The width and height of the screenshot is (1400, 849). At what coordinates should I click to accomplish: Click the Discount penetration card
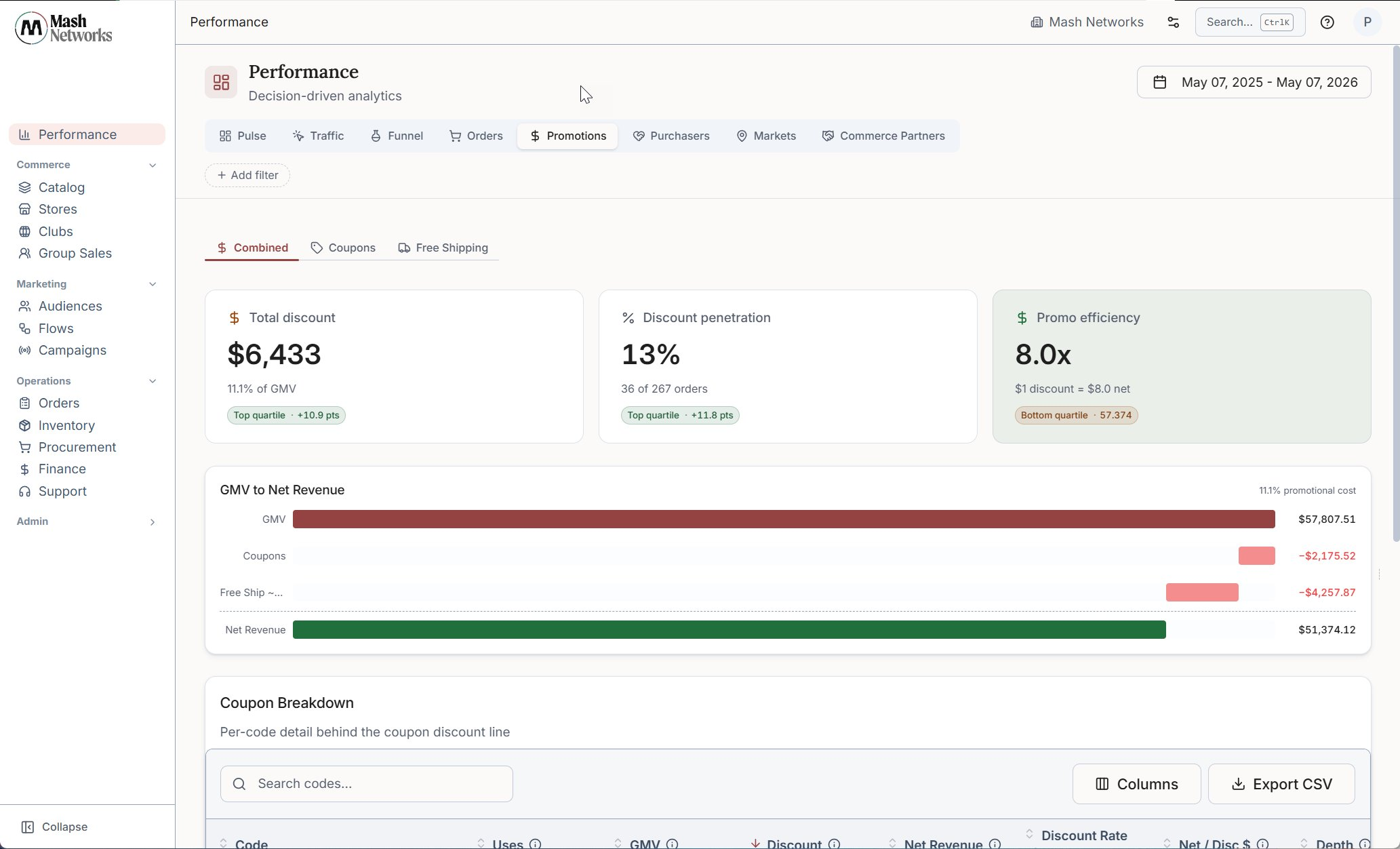(788, 367)
